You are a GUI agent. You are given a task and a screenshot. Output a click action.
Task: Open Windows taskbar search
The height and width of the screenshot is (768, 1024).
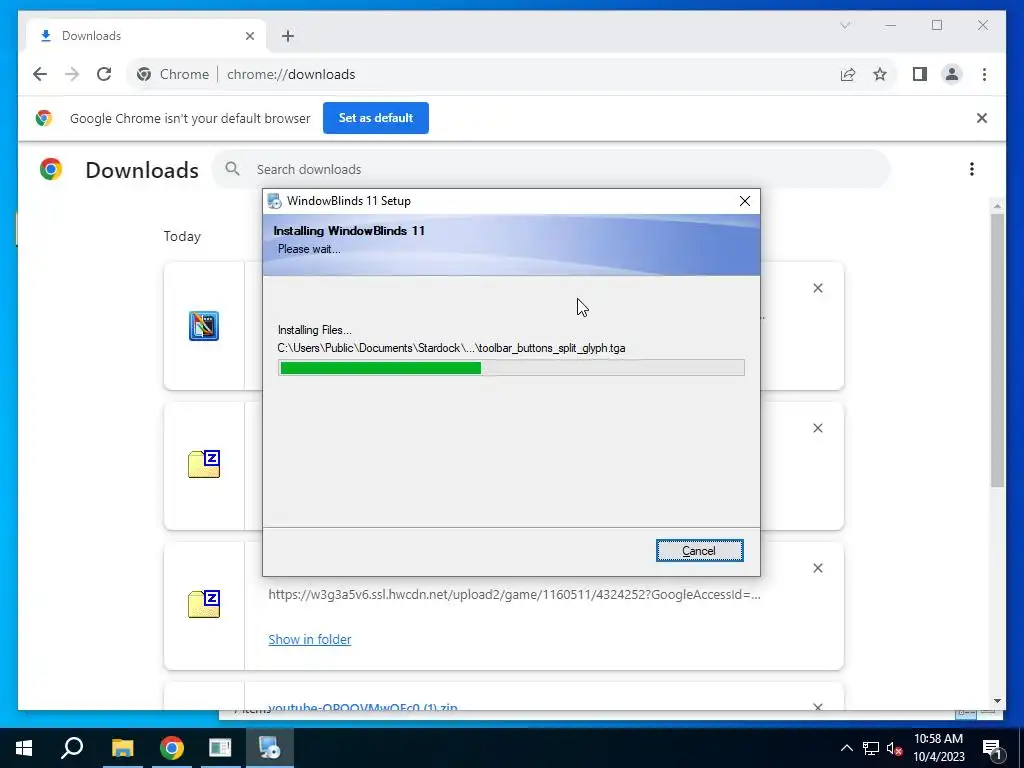(72, 748)
